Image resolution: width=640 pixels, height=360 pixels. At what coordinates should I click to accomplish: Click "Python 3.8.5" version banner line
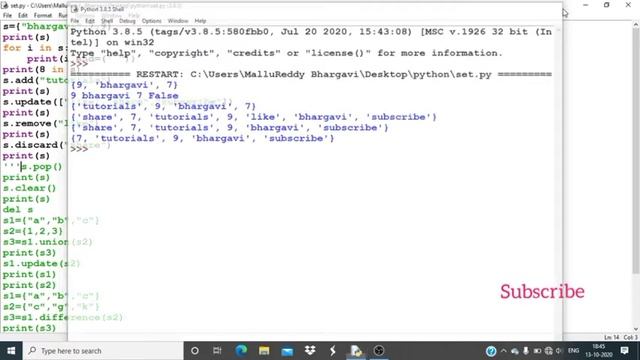coord(311,32)
